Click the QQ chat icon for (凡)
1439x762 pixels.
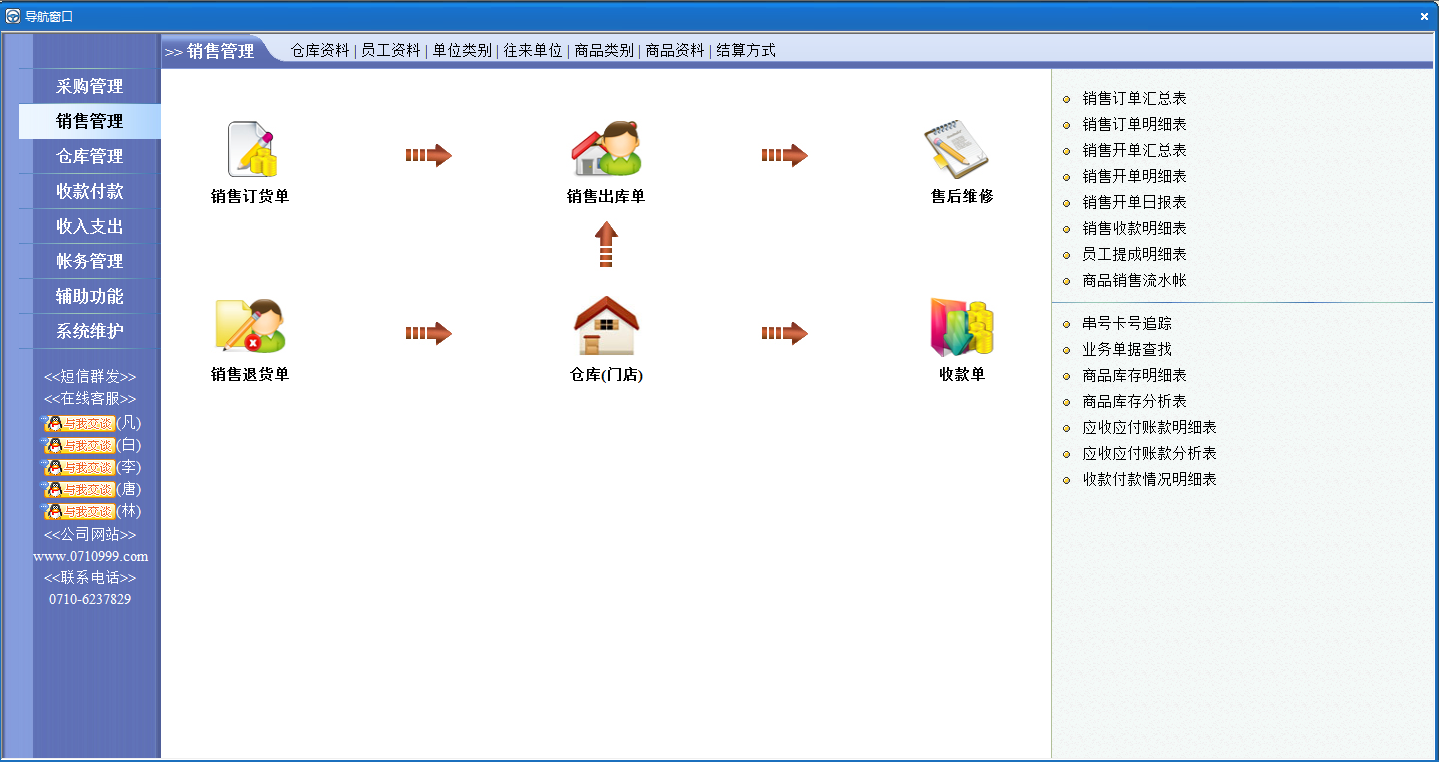point(79,423)
